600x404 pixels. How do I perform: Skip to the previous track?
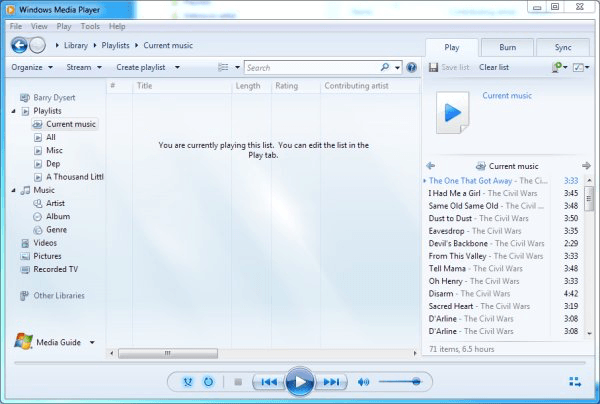coord(269,382)
